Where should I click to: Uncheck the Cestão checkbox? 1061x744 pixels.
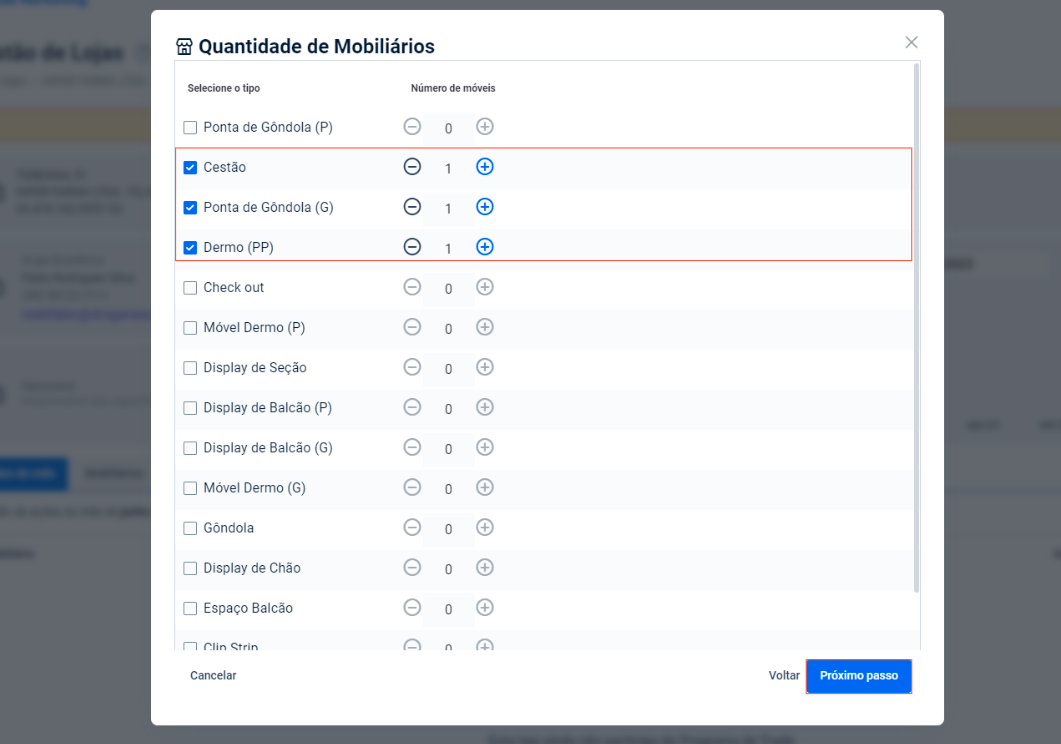190,168
